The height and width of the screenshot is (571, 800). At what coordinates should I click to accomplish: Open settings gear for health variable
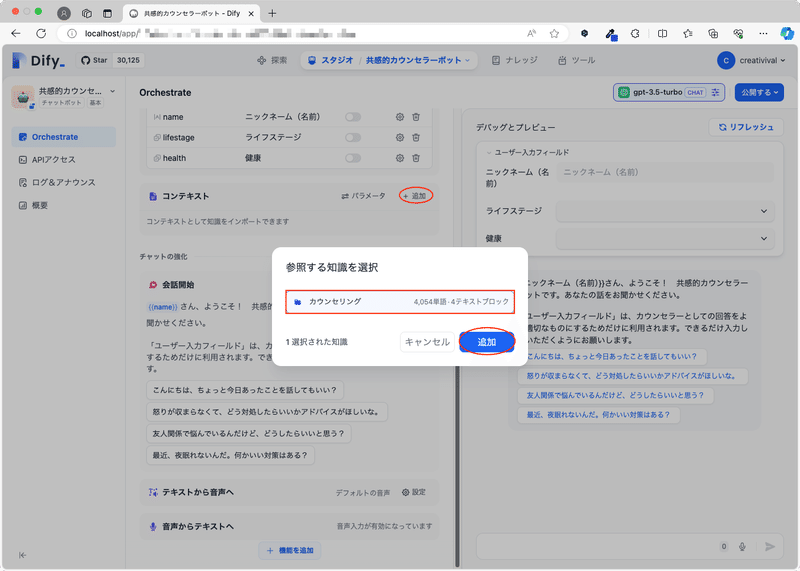pyautogui.click(x=400, y=158)
